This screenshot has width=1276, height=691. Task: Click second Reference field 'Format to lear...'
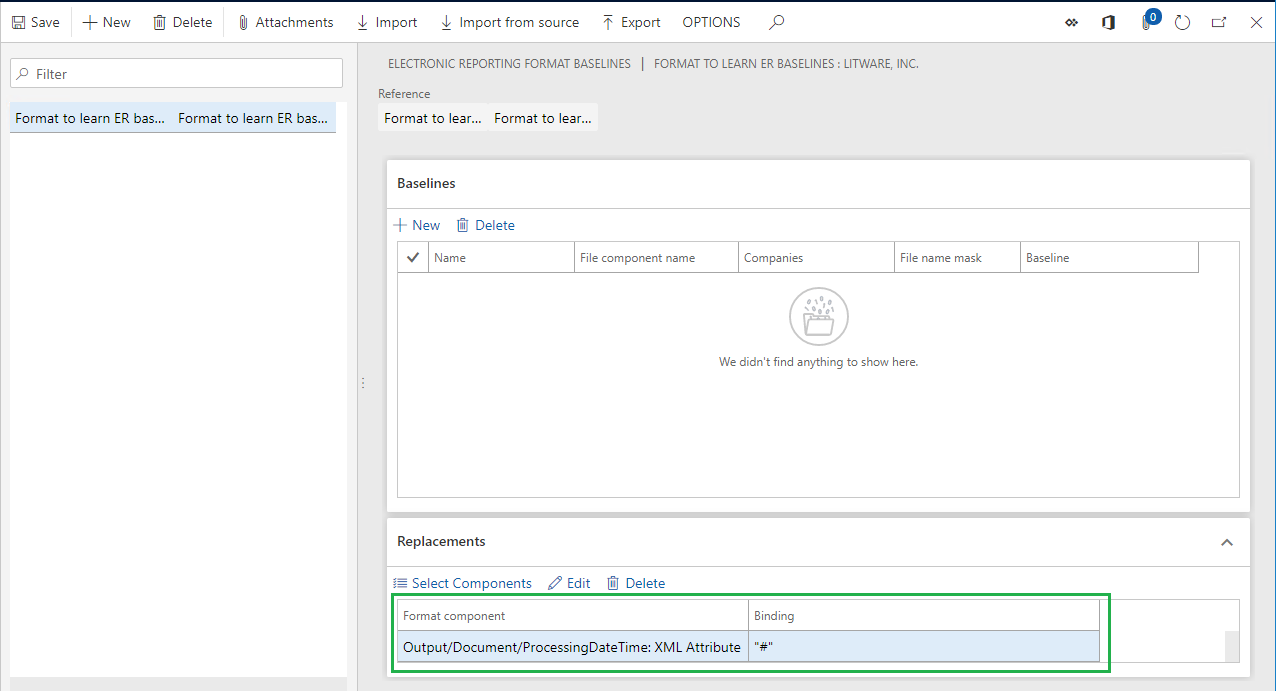pos(543,118)
